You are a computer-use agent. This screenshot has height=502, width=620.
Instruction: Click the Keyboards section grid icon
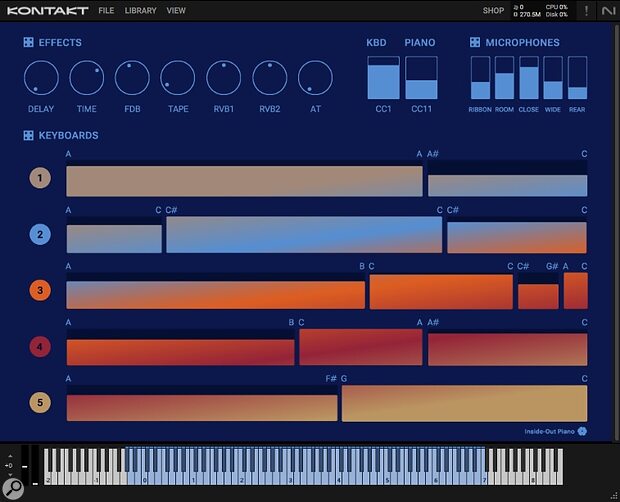coord(28,136)
